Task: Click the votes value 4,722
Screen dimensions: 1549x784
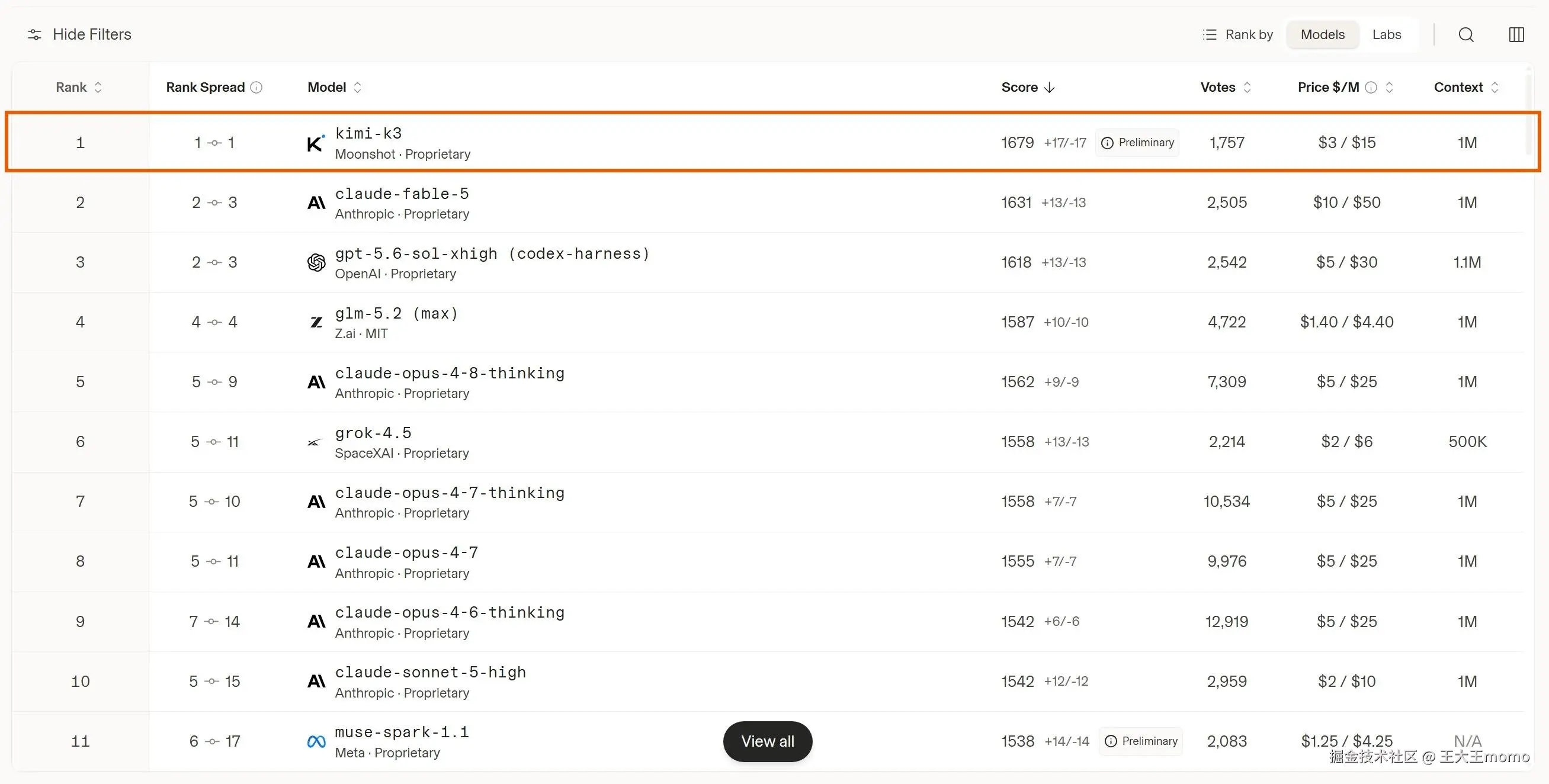Action: (x=1227, y=322)
